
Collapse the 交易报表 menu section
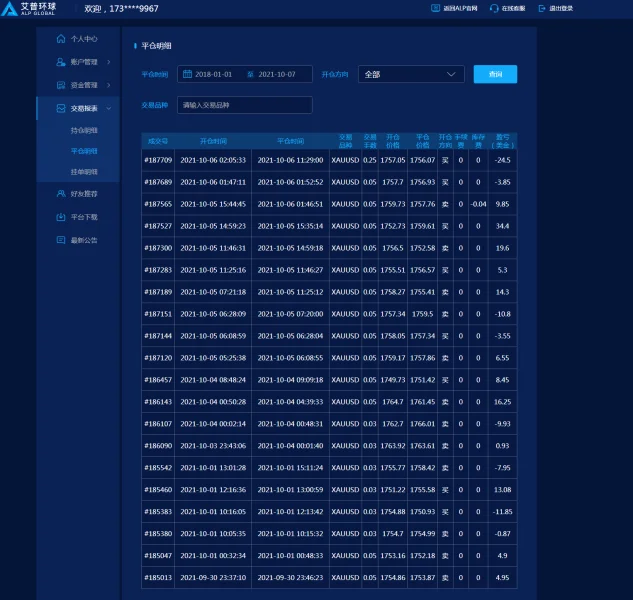coord(108,108)
